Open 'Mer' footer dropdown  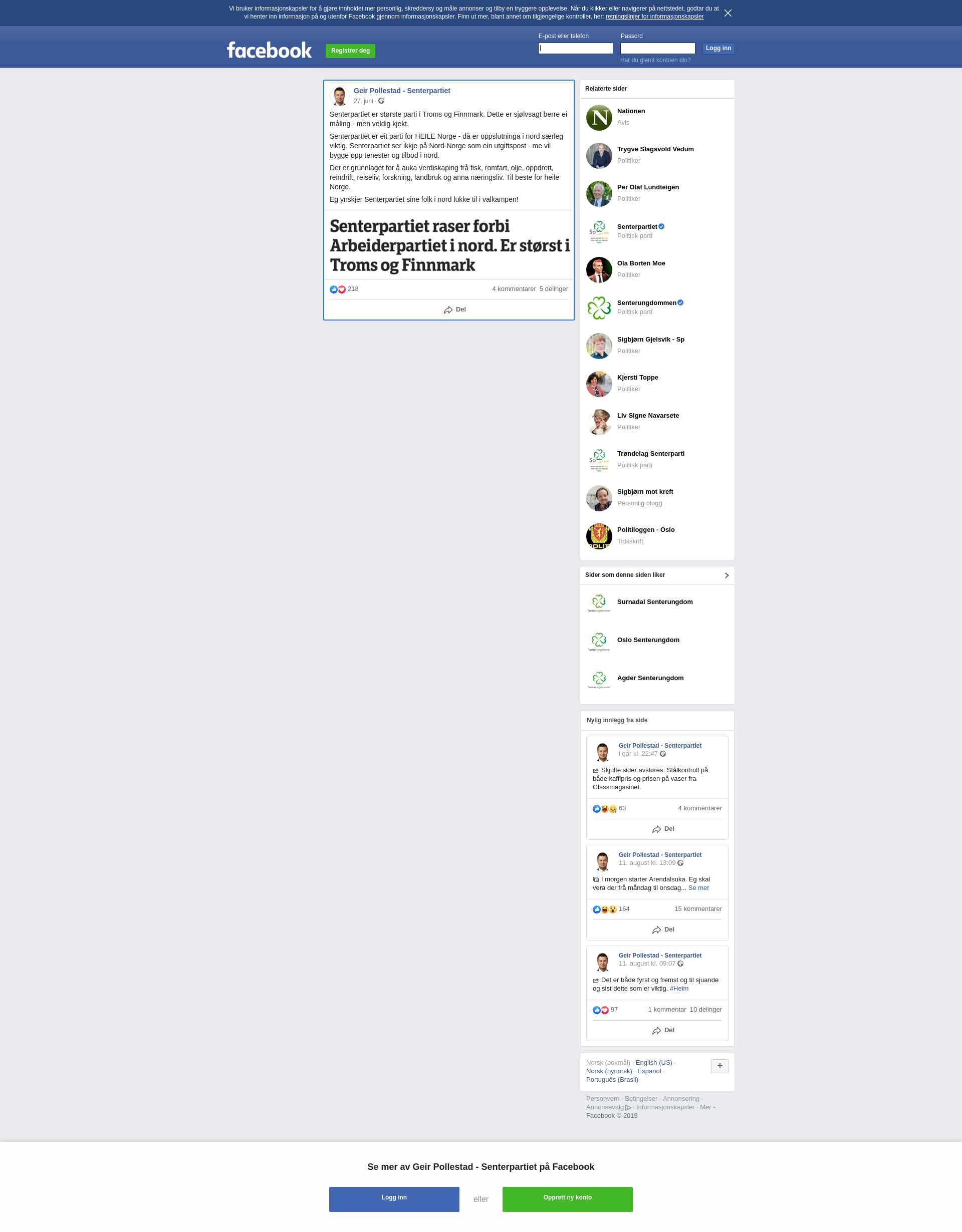point(707,1107)
